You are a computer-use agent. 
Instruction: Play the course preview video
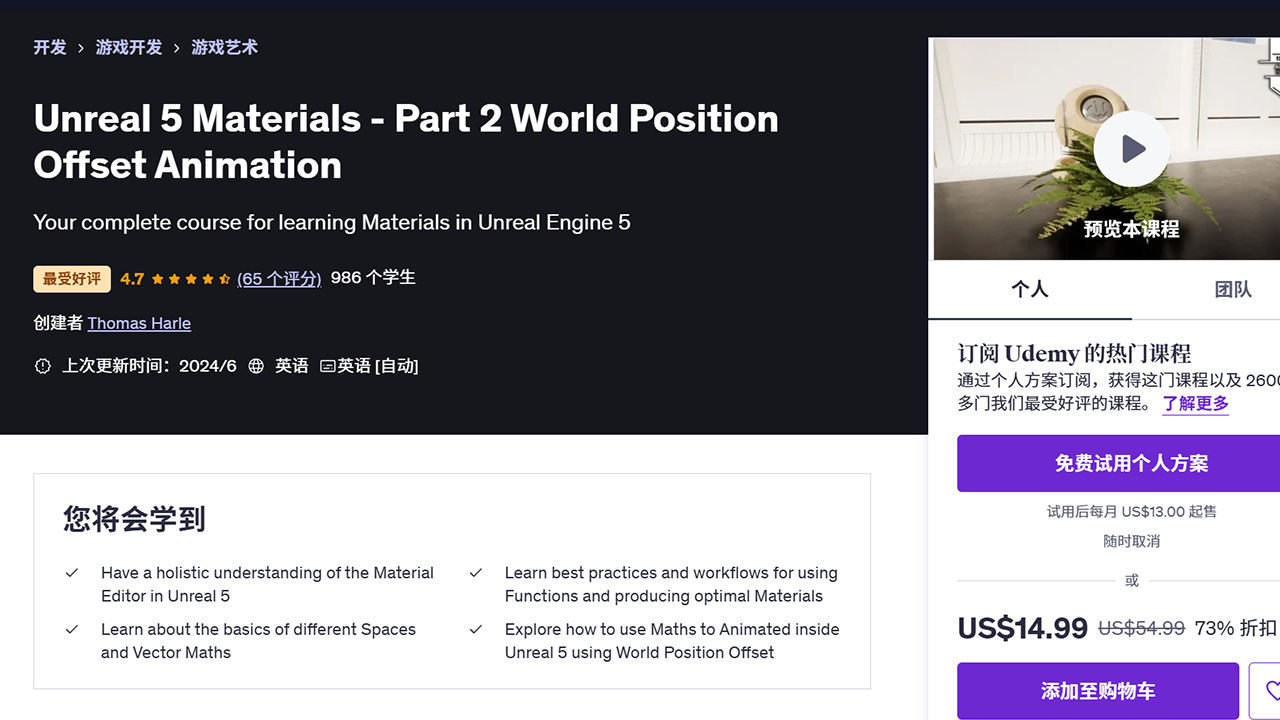(1131, 148)
